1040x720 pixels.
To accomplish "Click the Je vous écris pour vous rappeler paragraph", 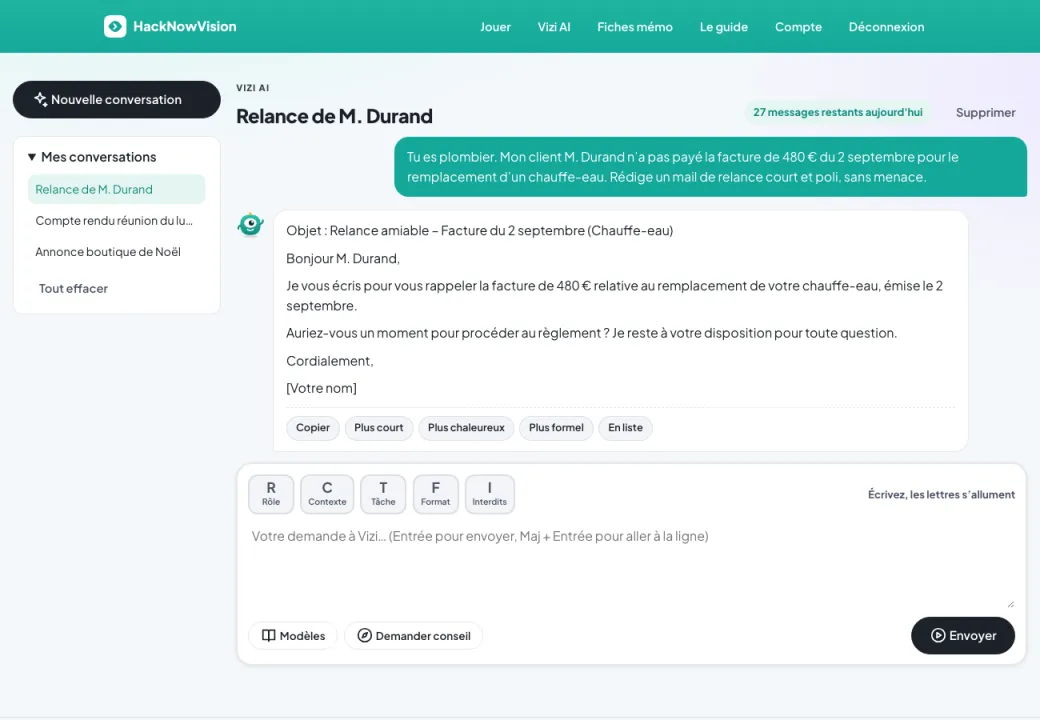I will click(614, 296).
